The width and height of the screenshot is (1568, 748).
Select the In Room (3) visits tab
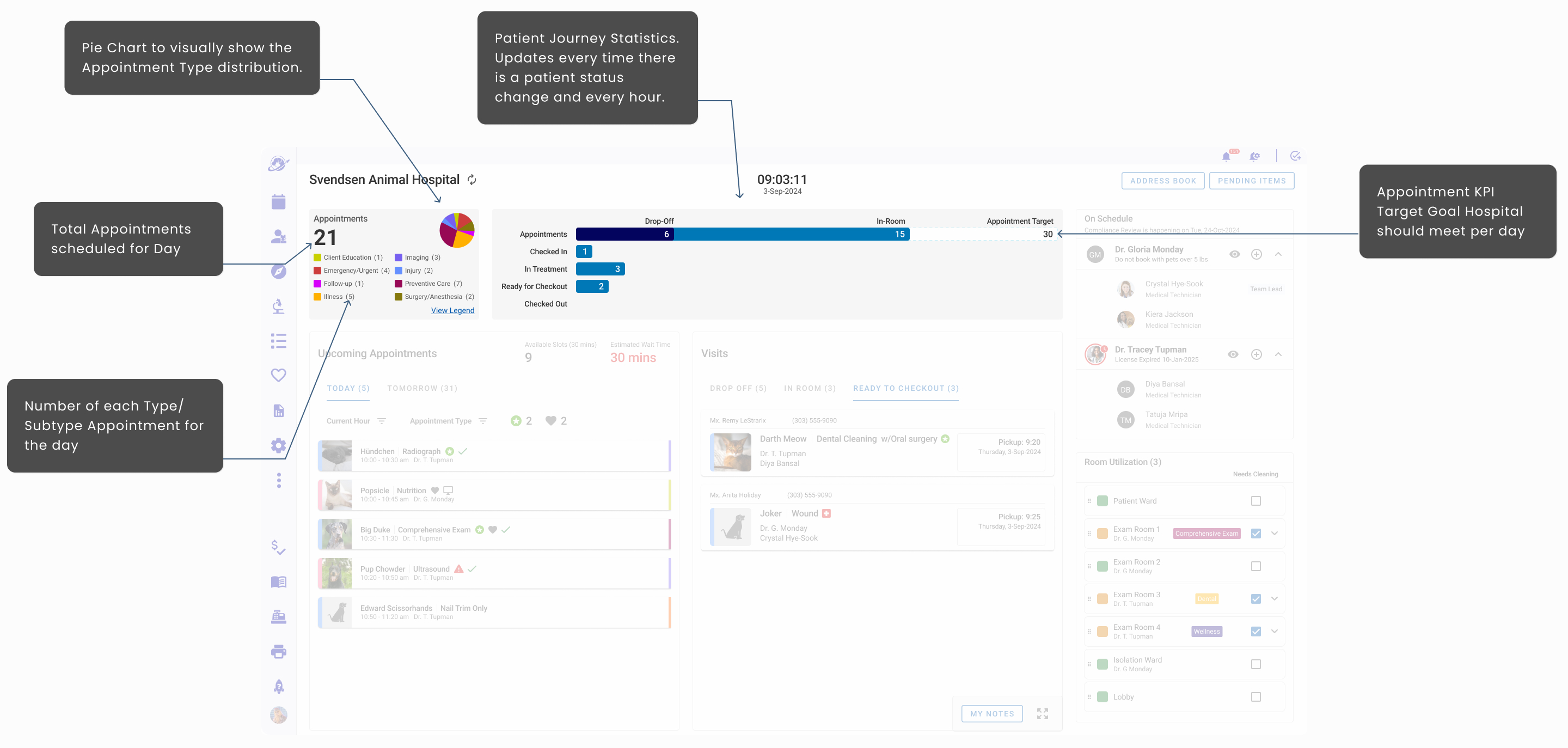(x=809, y=388)
